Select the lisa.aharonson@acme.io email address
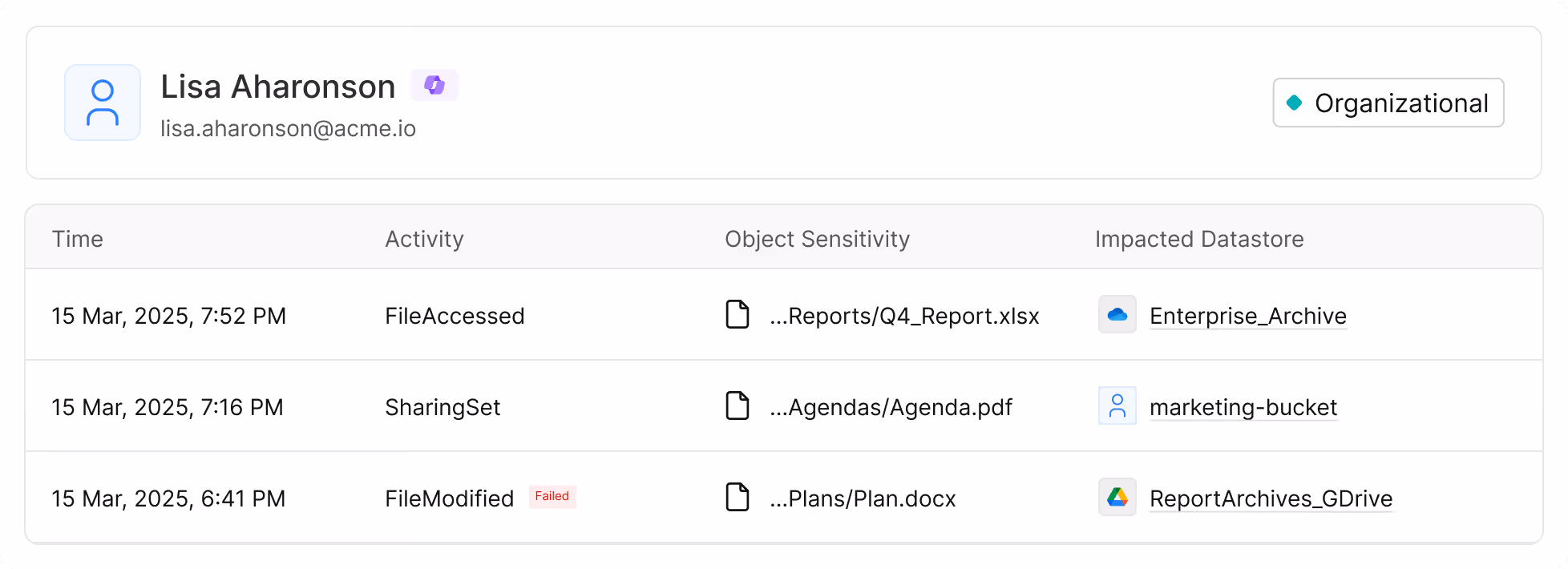The height and width of the screenshot is (569, 1568). 288,129
